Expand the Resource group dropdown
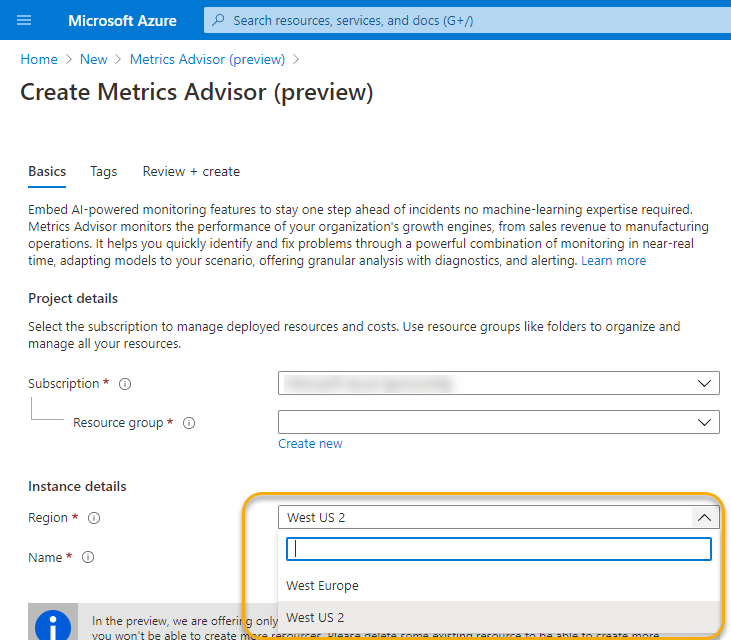The height and width of the screenshot is (640, 731). pyautogui.click(x=498, y=422)
